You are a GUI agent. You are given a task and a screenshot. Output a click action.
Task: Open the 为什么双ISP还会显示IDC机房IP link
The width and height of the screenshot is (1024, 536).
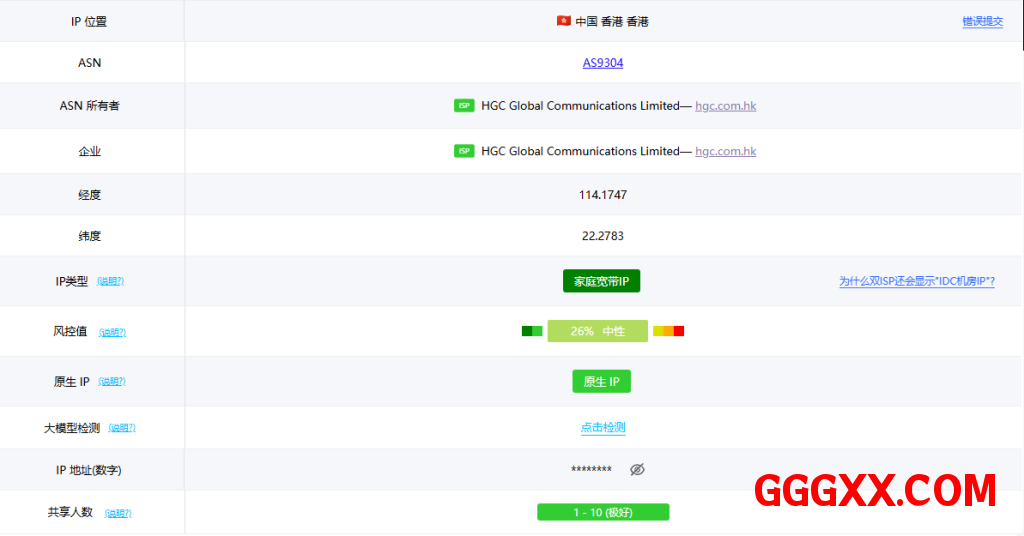tap(916, 282)
